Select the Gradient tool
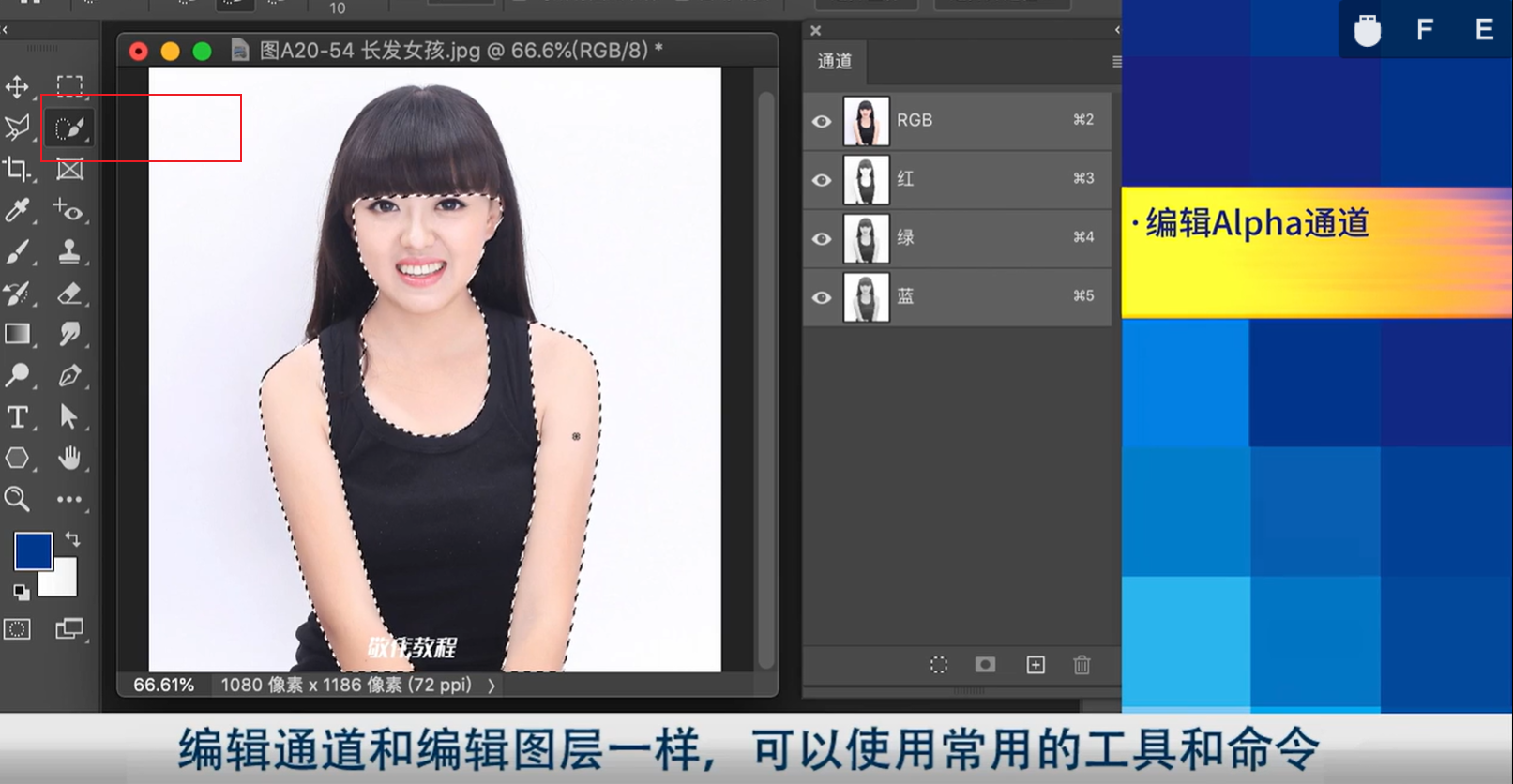 point(17,334)
